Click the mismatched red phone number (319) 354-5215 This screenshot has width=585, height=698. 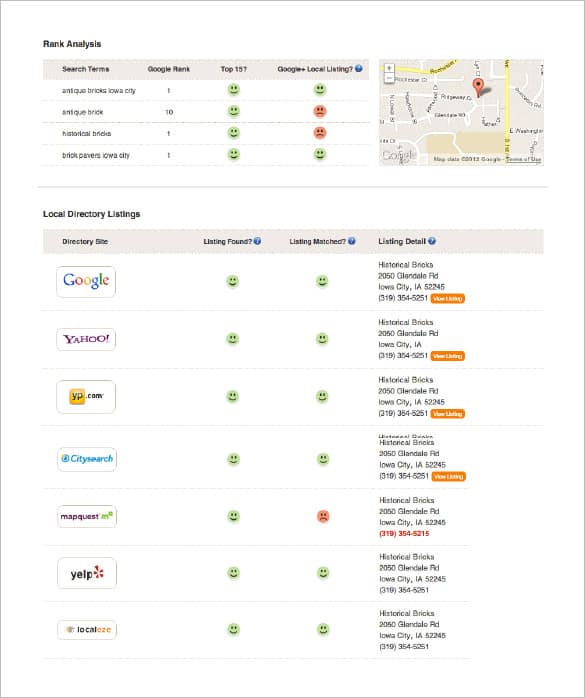(404, 533)
